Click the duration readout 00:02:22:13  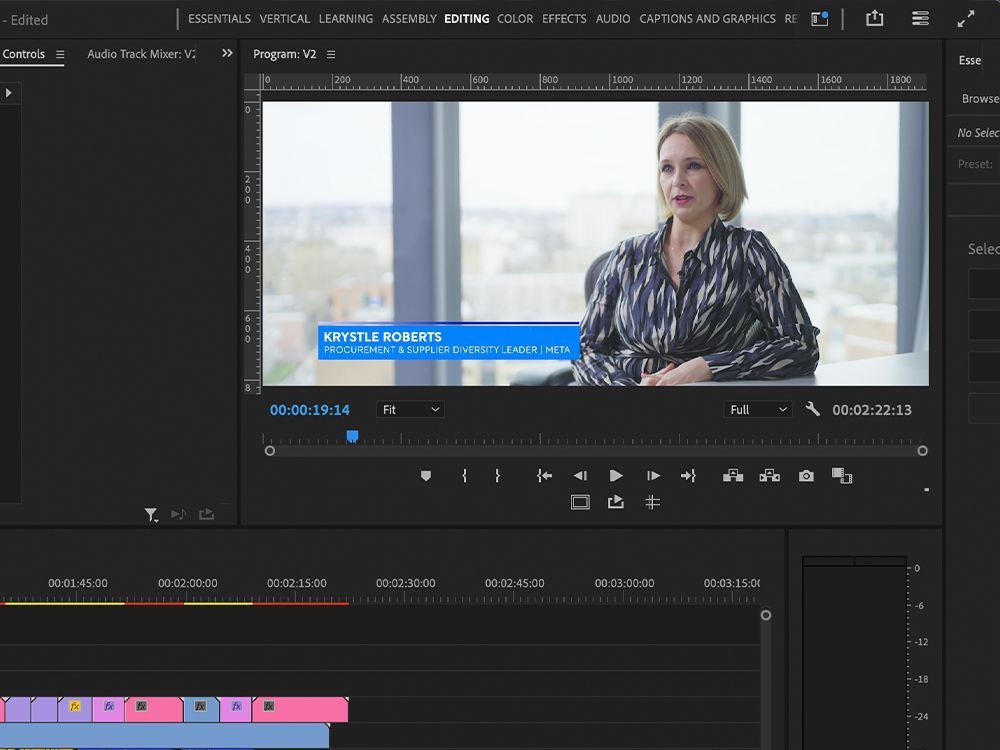872,410
